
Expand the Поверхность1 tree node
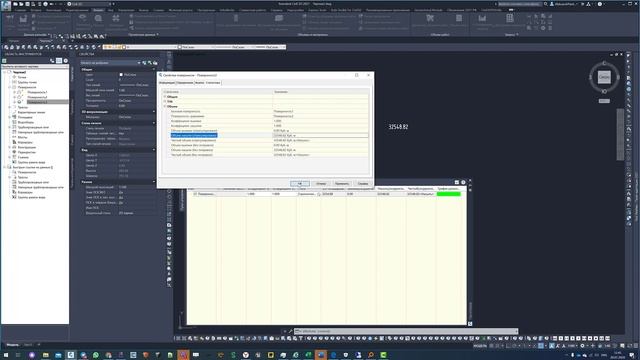click(14, 92)
